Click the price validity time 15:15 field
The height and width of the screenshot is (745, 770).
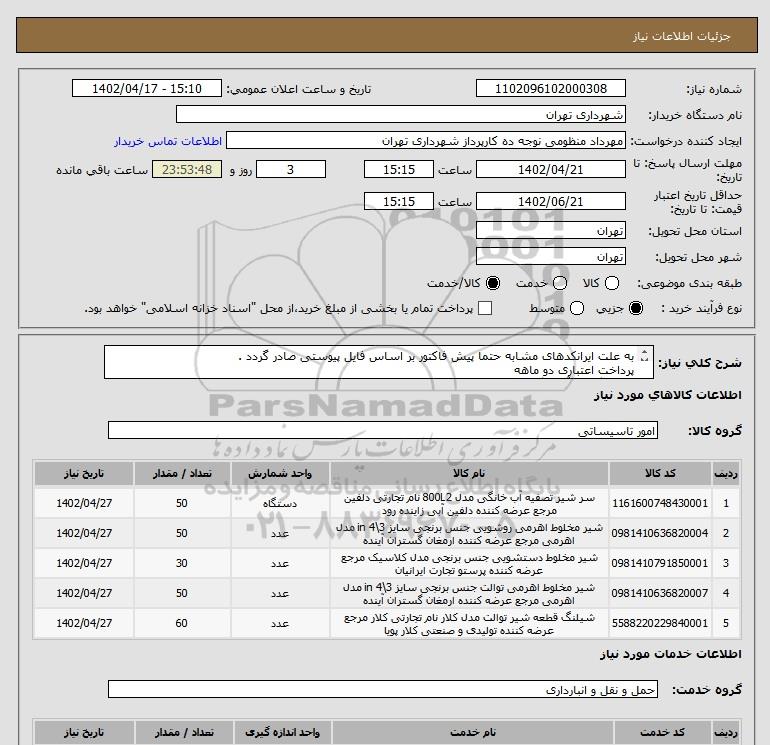pos(399,202)
